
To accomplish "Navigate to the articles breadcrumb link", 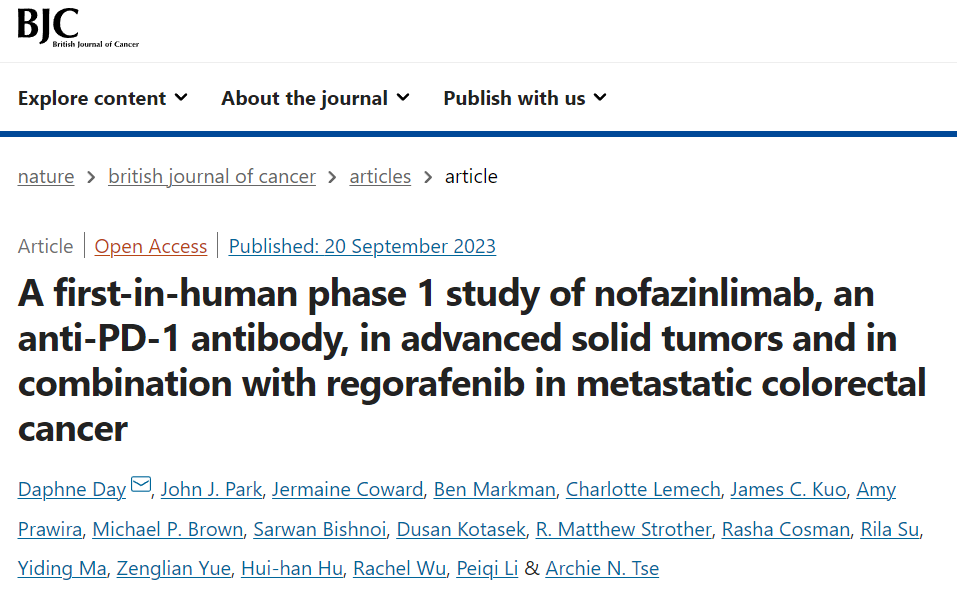I will 380,177.
